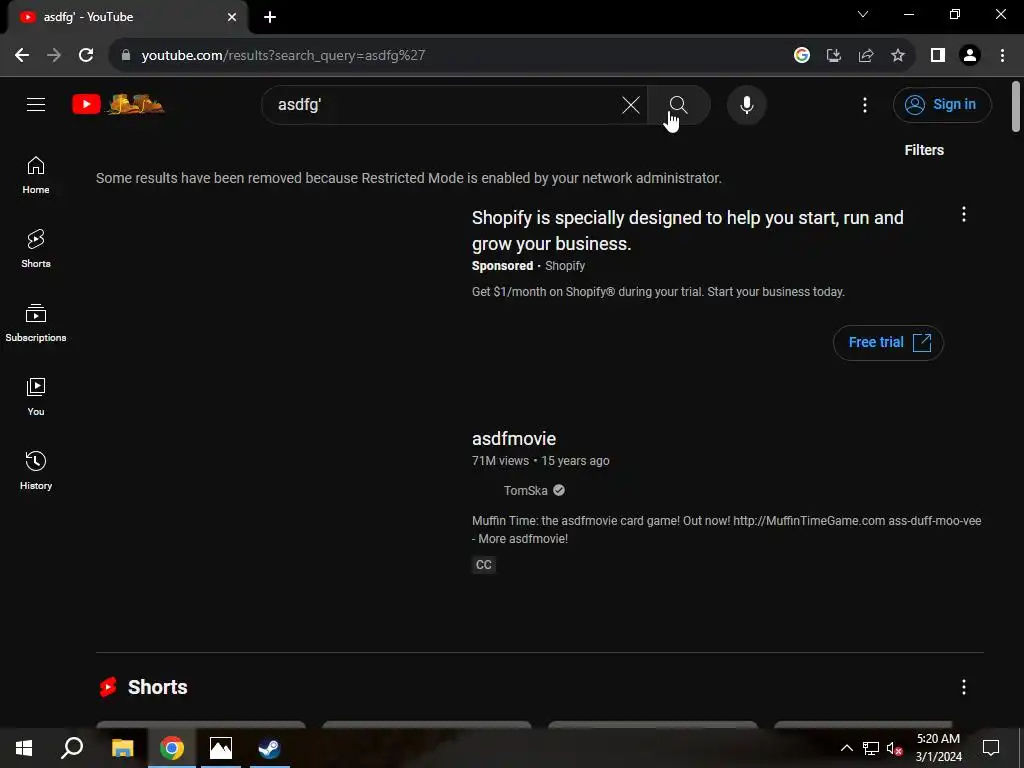This screenshot has width=1024, height=768.
Task: Open File Explorer from taskbar
Action: [122, 748]
